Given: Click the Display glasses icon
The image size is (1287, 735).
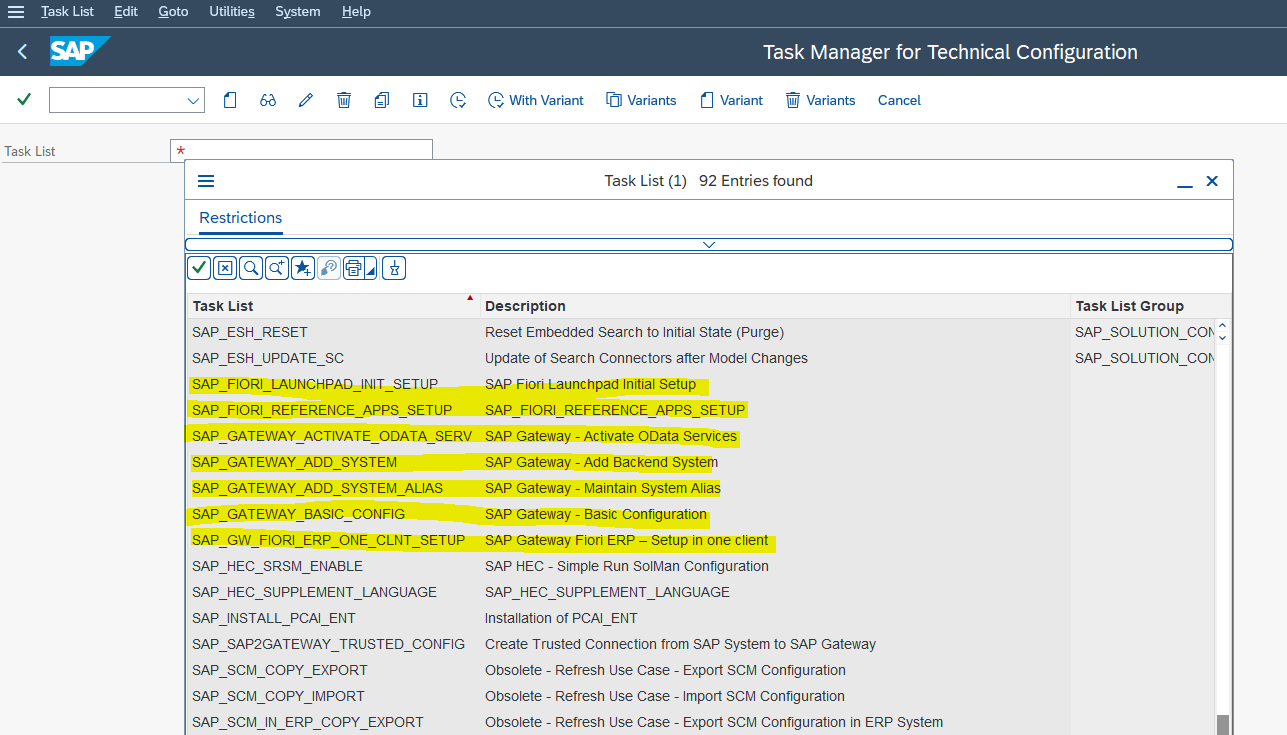Looking at the screenshot, I should pos(268,100).
